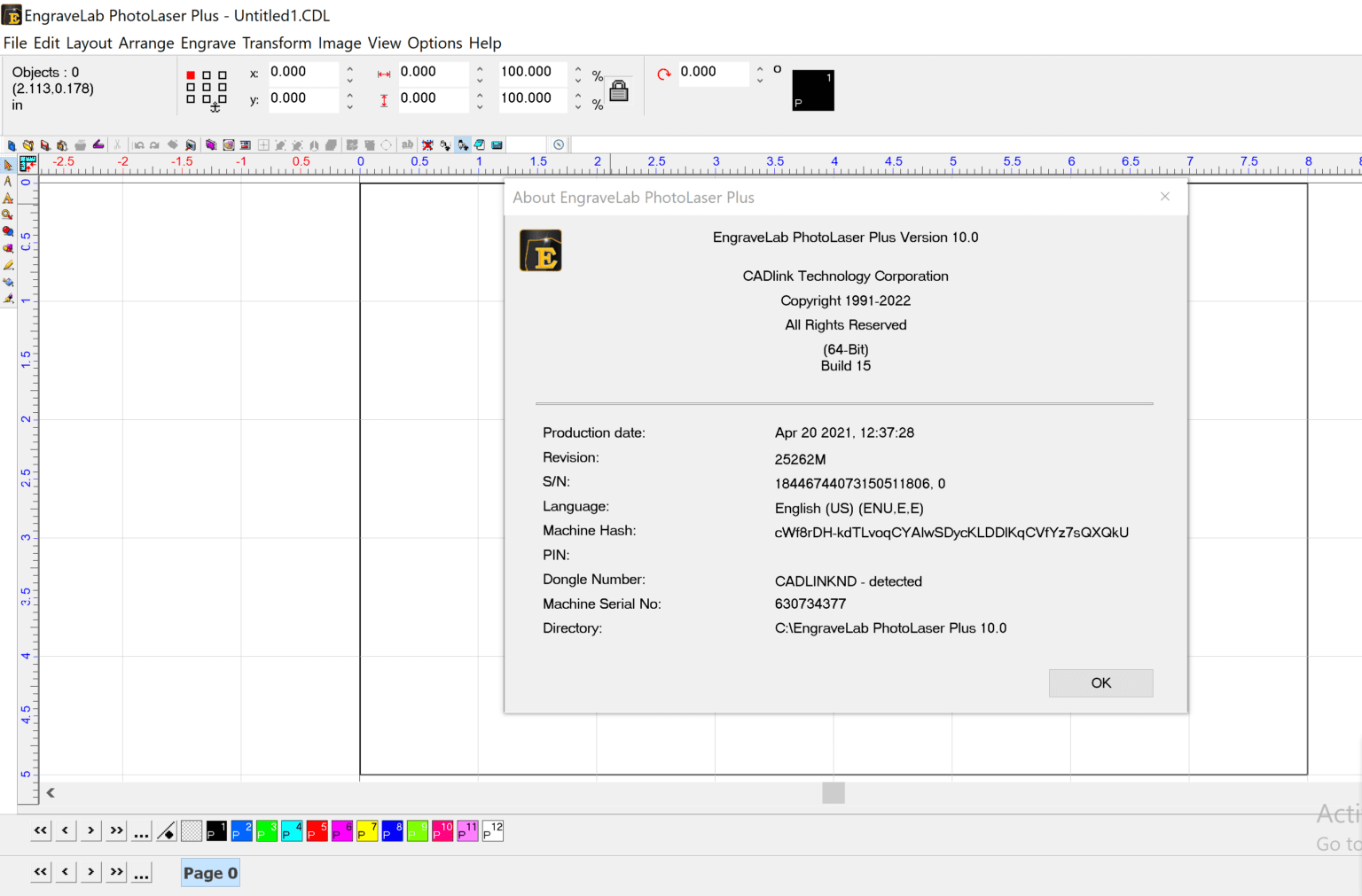The width and height of the screenshot is (1362, 896).
Task: Select the bottom-center anchor point
Action: coord(207,98)
